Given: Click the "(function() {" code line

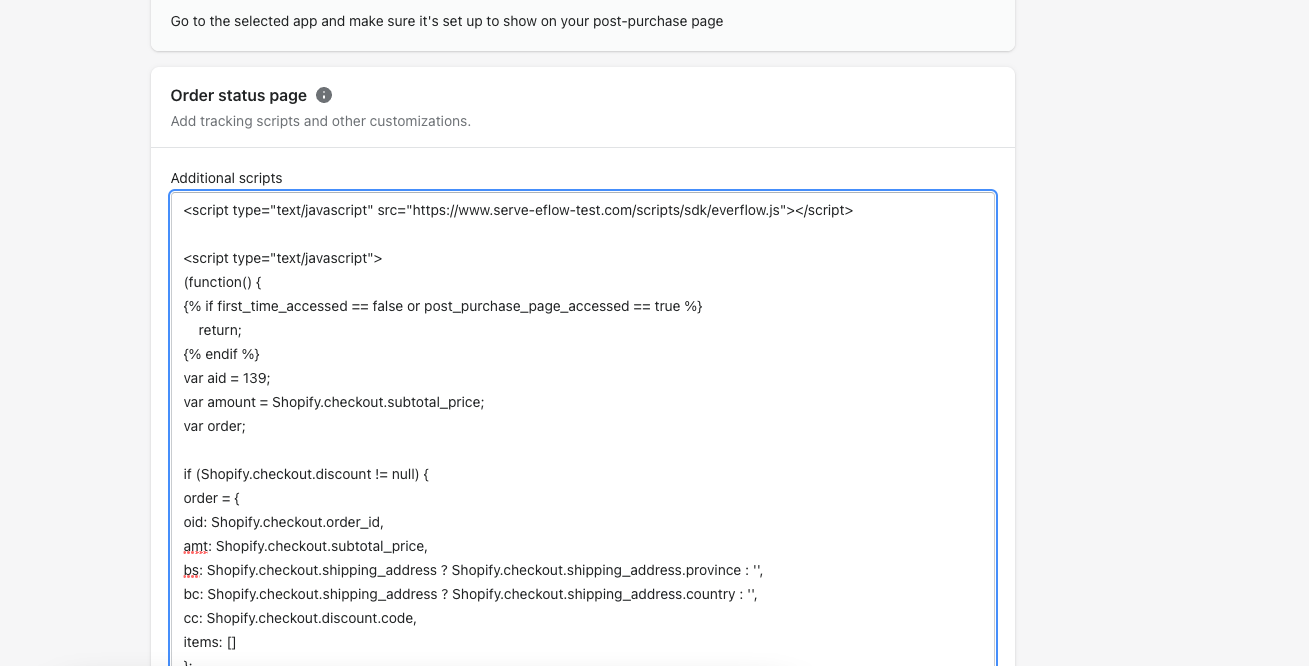Looking at the screenshot, I should tap(222, 282).
